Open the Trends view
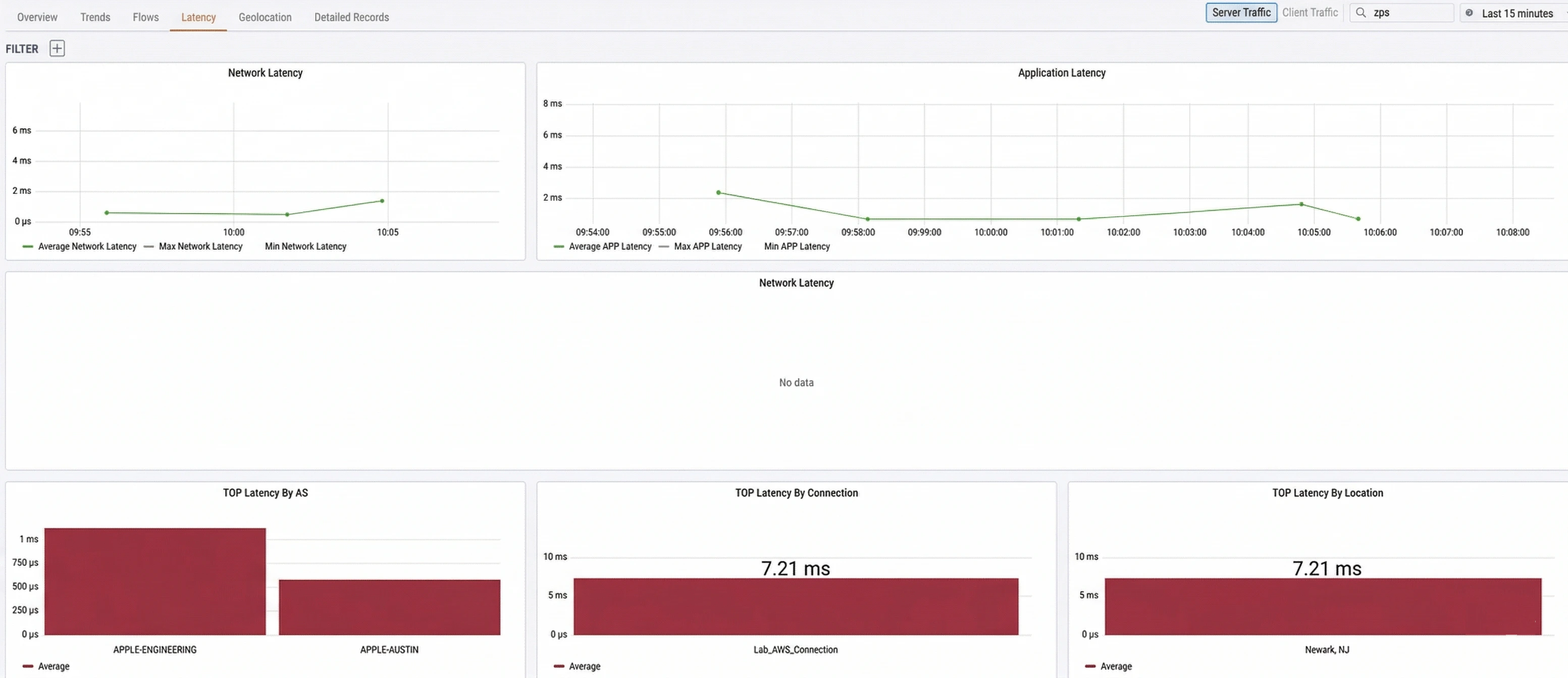 point(95,17)
